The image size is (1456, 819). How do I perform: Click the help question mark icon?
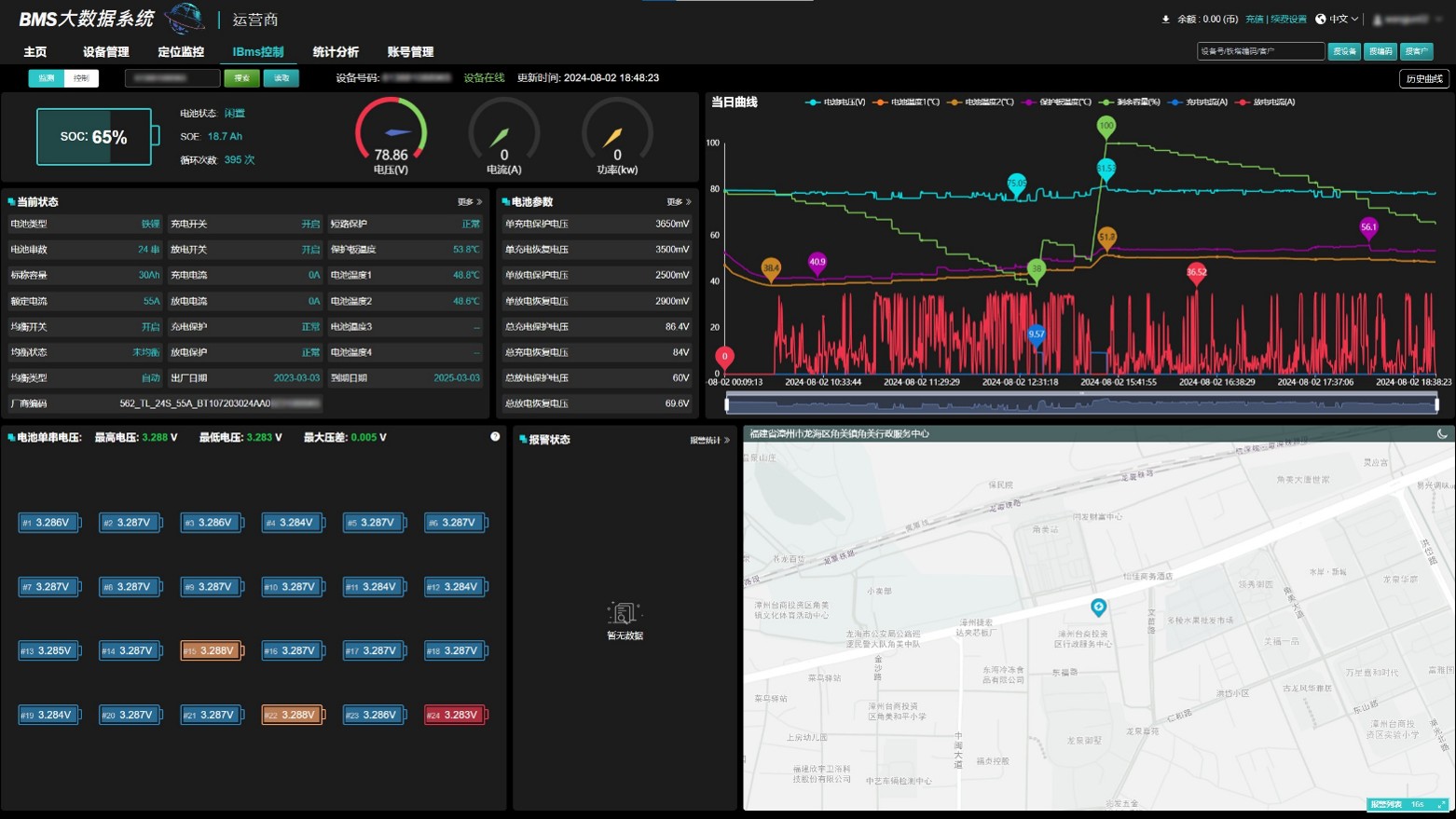[495, 437]
